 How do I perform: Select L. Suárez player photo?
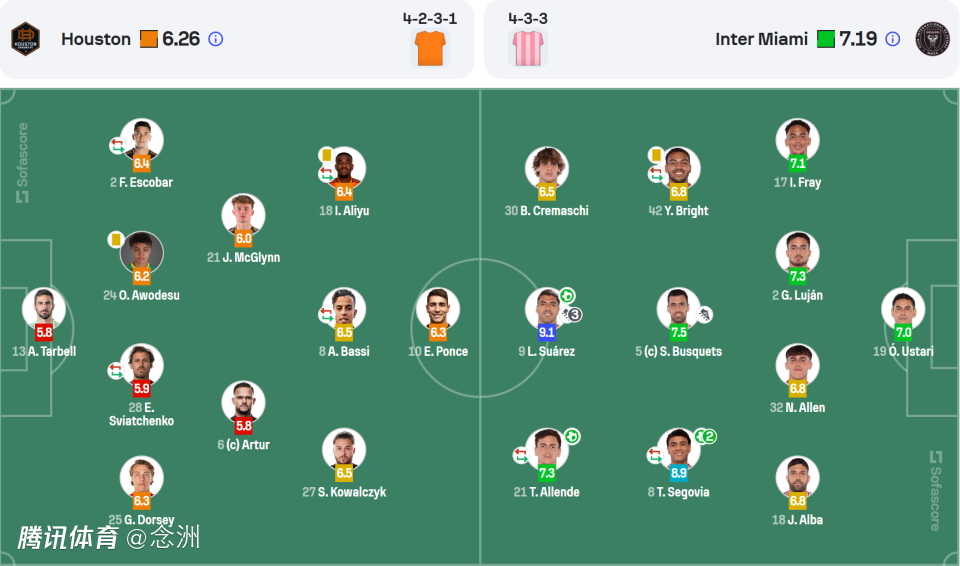tap(545, 308)
